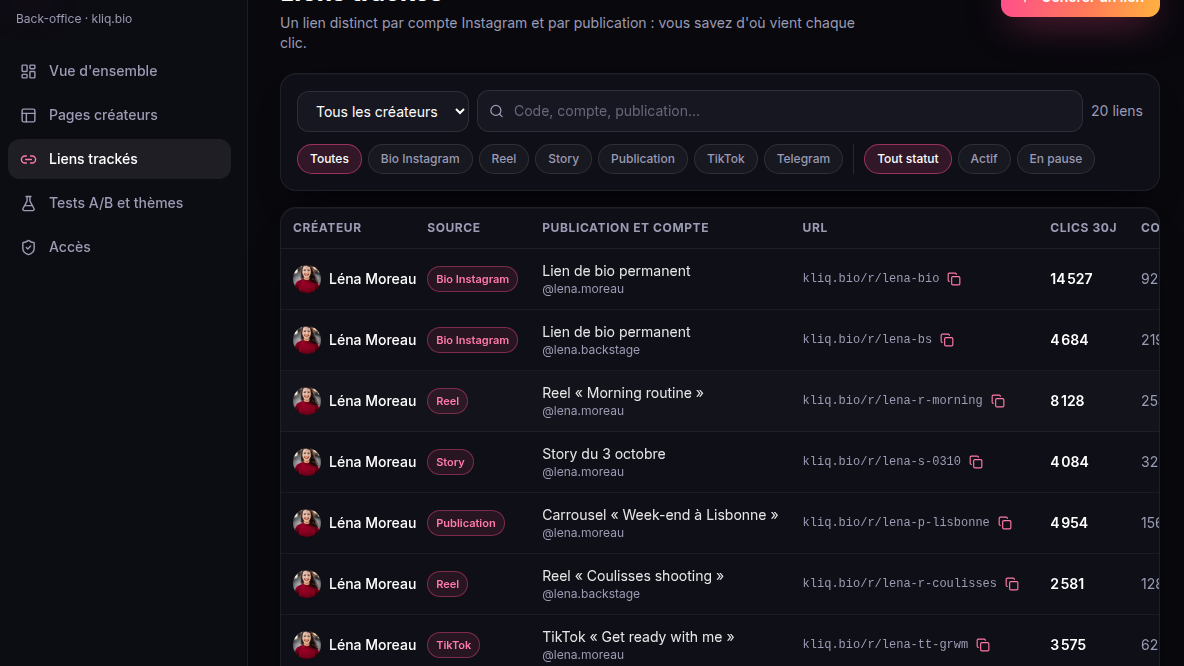Click 2 581 clicks value
This screenshot has height=666, width=1184.
coord(1067,584)
